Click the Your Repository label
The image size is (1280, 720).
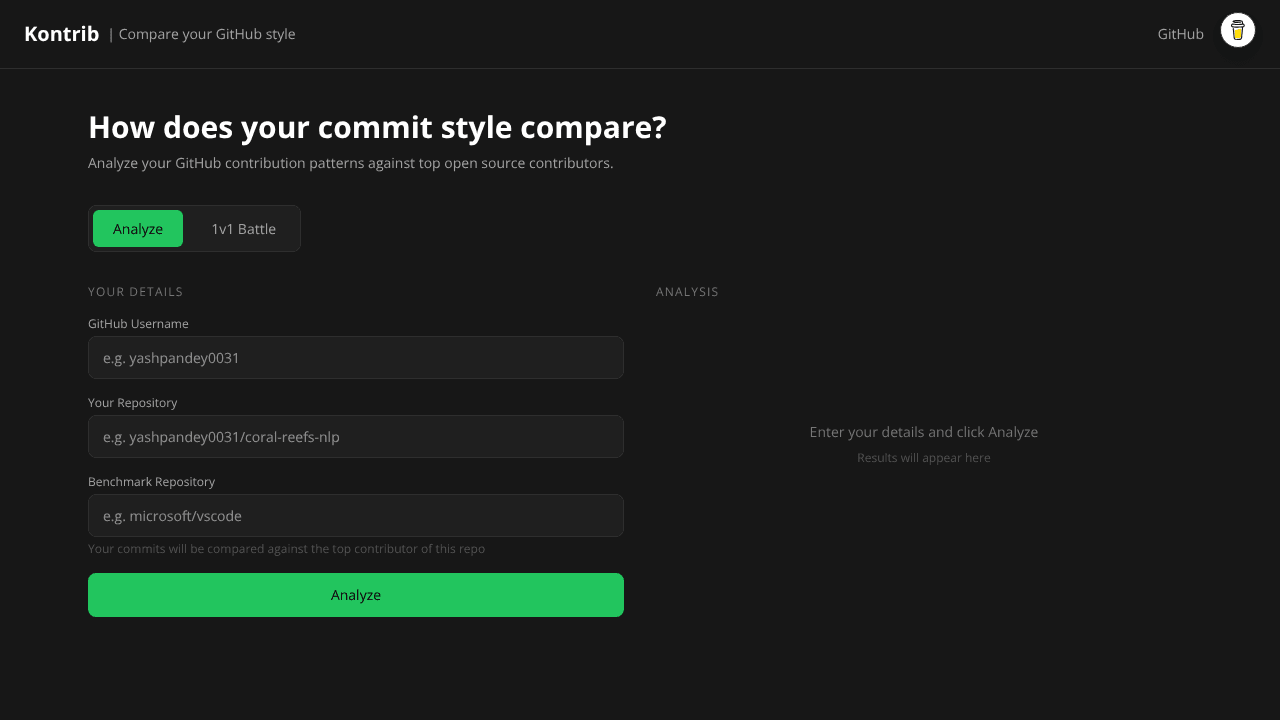(x=133, y=403)
